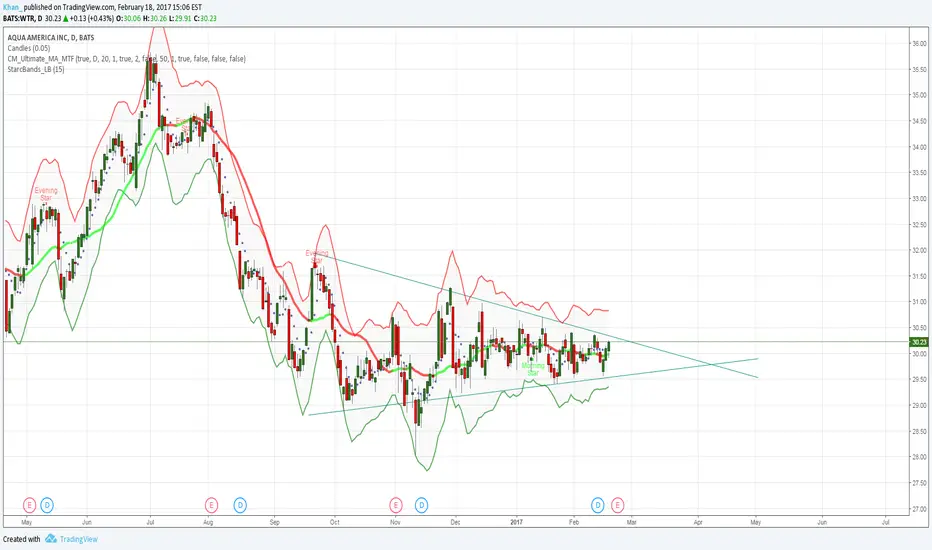
Task: Open the dividend D marker after August
Action: coord(240,505)
